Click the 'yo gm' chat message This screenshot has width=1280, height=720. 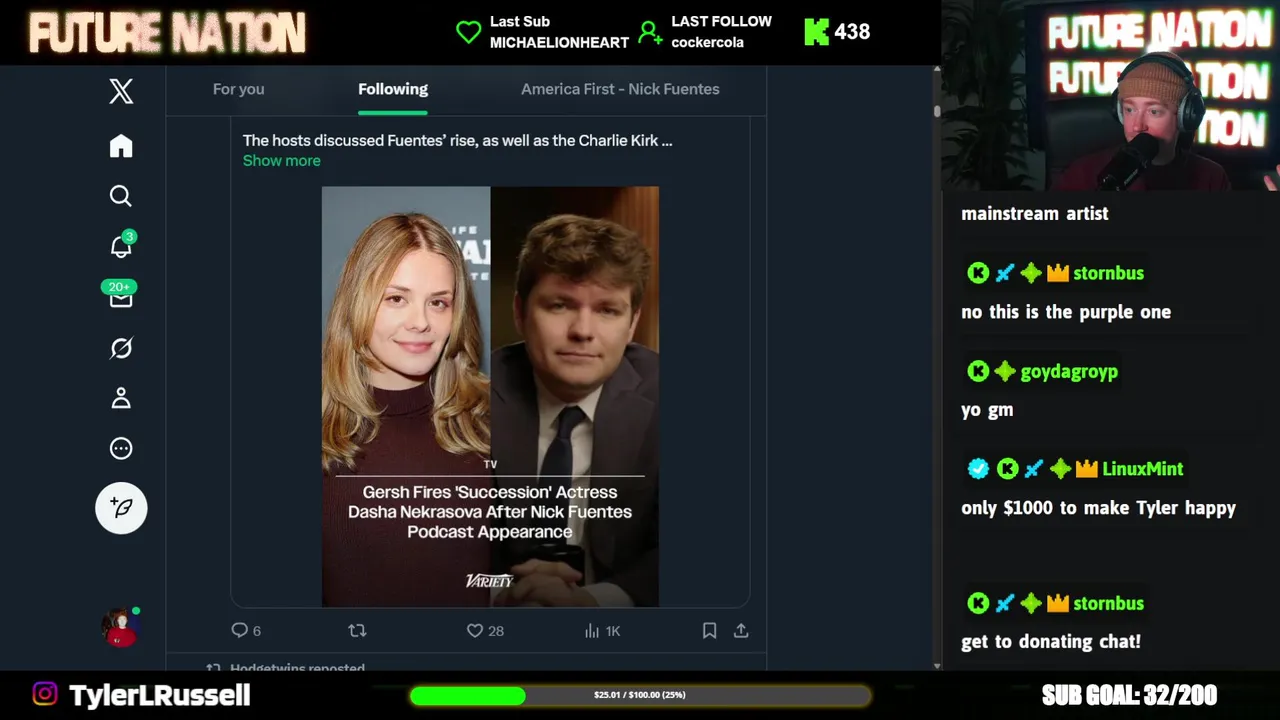pyautogui.click(x=987, y=410)
